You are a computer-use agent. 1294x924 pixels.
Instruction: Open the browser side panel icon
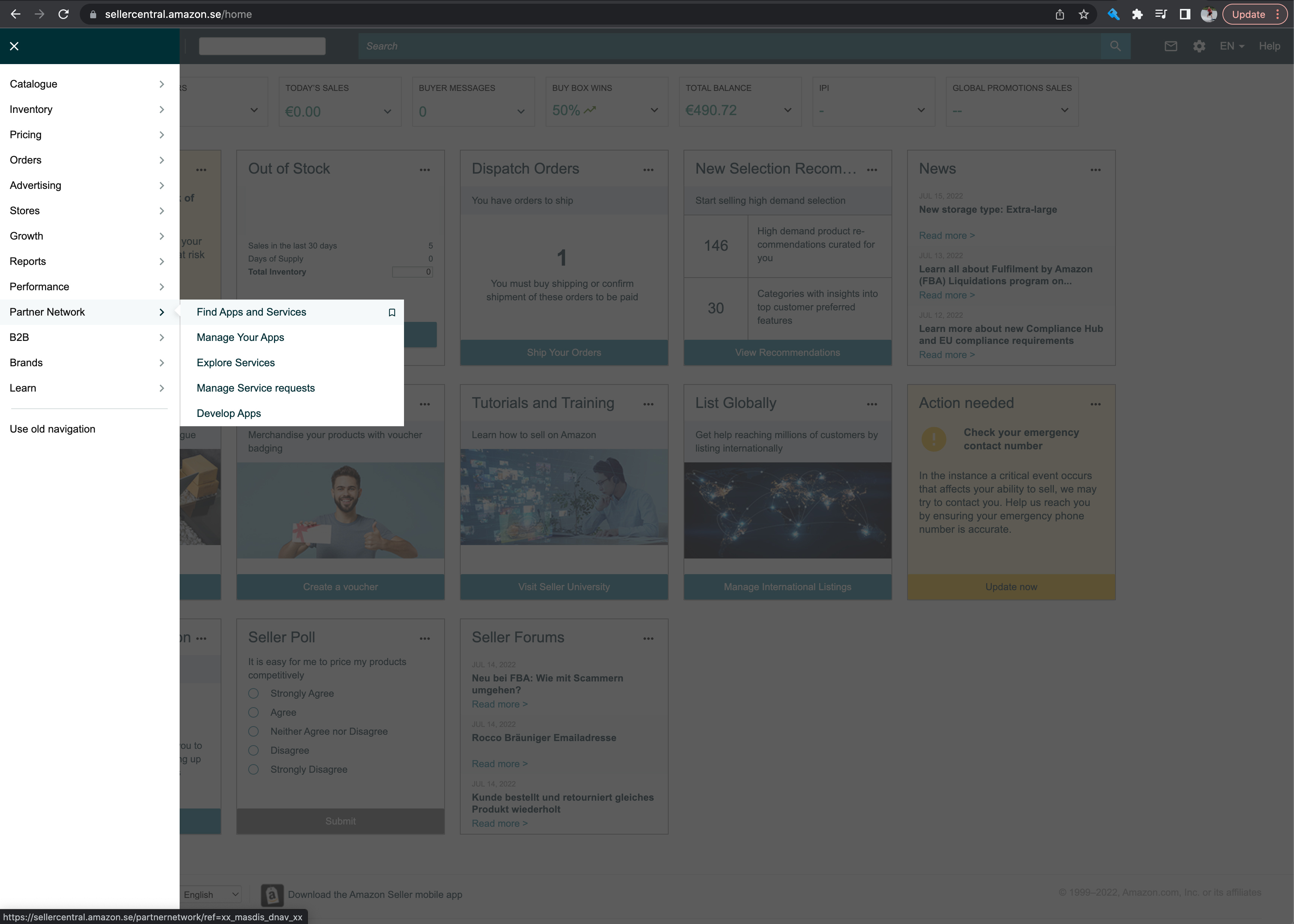click(x=1185, y=14)
